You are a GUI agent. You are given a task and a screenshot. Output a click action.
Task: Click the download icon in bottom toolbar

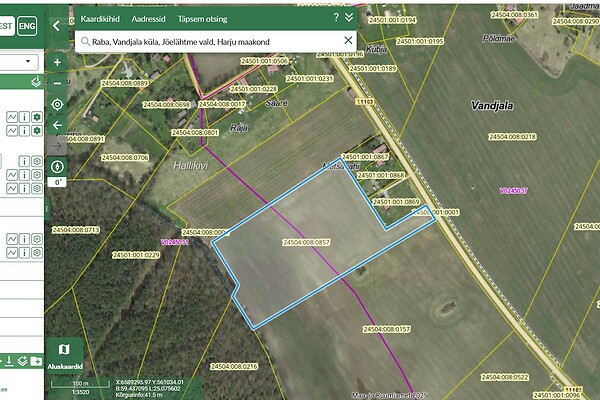8,361
